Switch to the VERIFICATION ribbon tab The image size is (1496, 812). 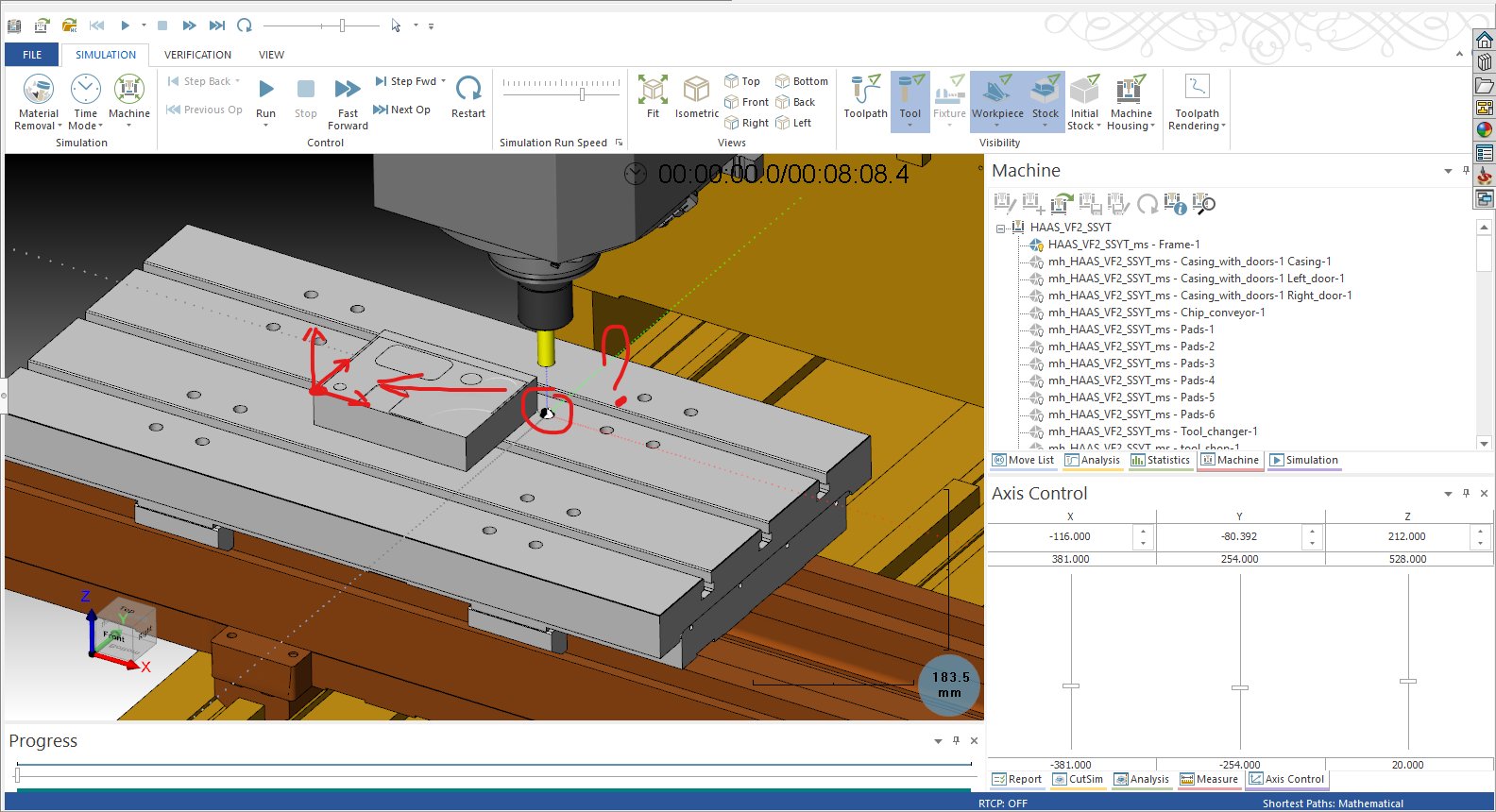click(x=197, y=55)
